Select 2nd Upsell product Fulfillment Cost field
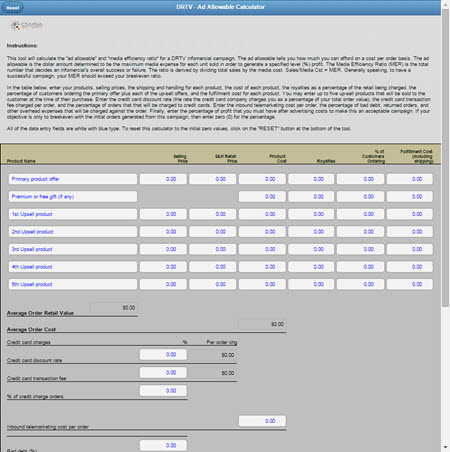Image resolution: width=450 pixels, height=452 pixels. 410,232
